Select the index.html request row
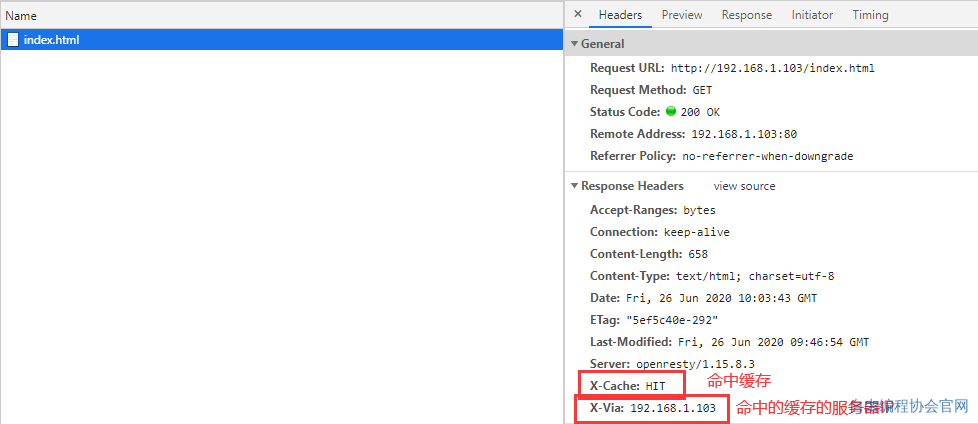The height and width of the screenshot is (424, 978). pyautogui.click(x=280, y=40)
